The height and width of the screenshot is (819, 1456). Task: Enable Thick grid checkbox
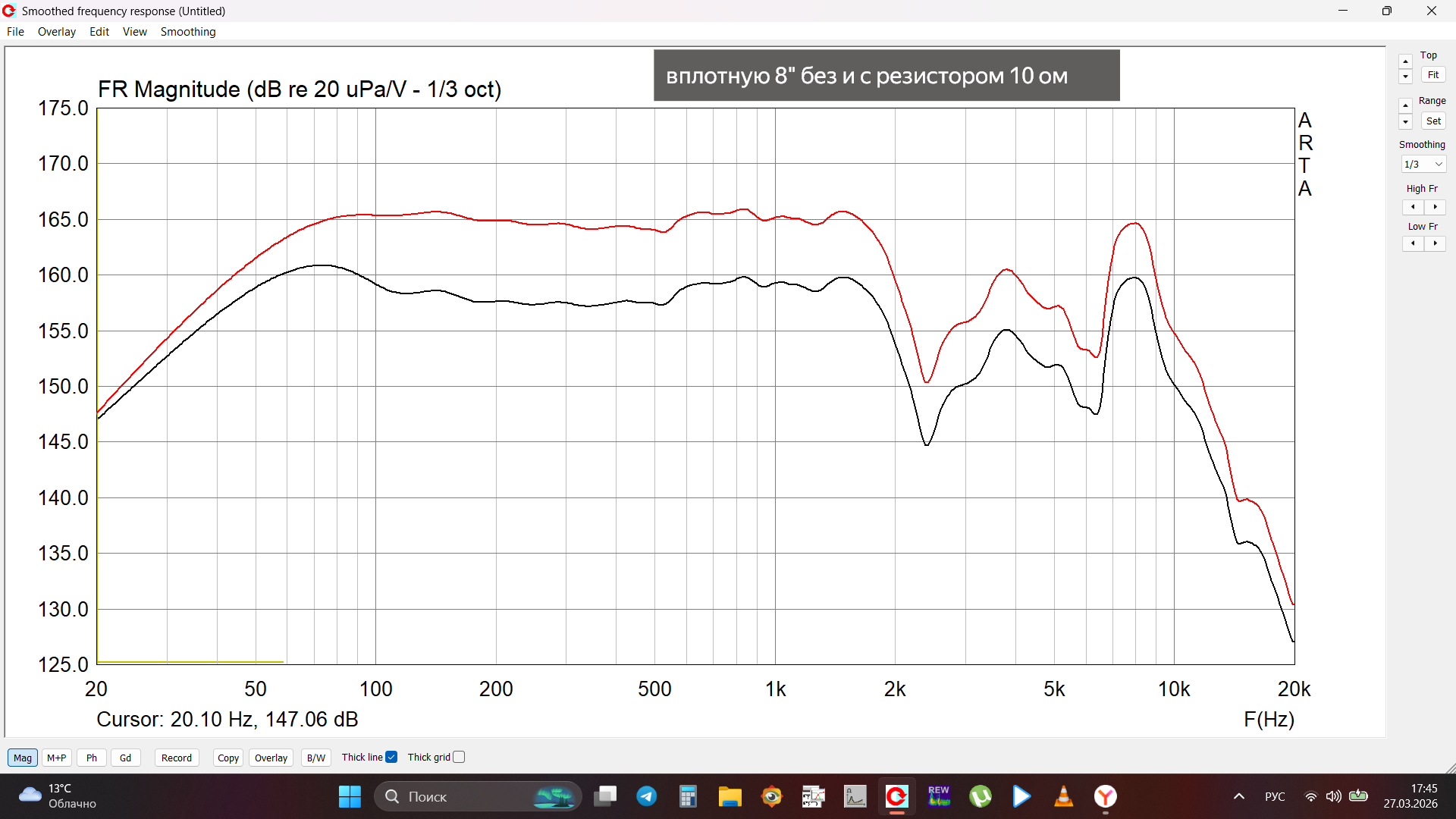(x=459, y=757)
